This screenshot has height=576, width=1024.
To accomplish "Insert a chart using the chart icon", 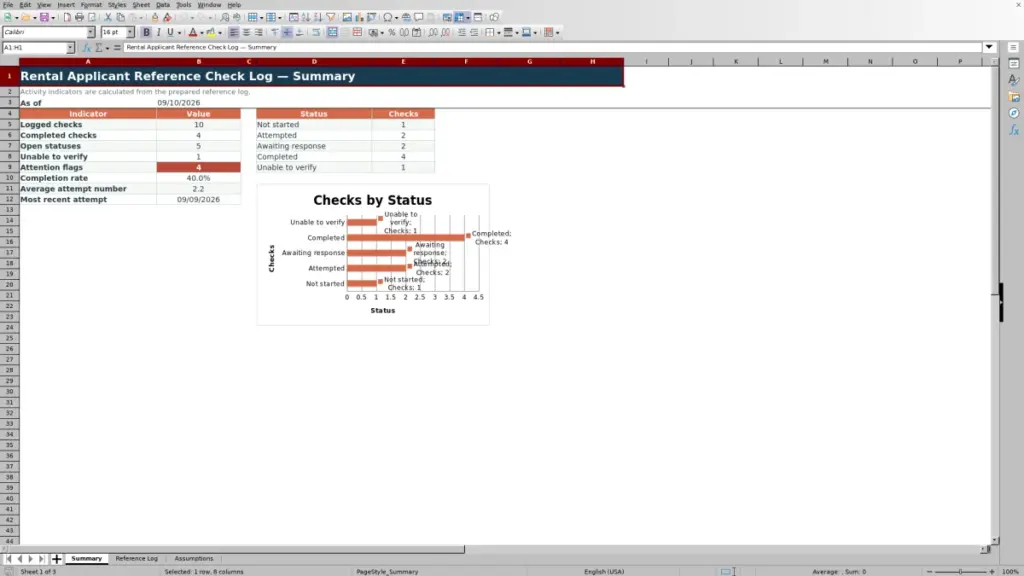I will [359, 17].
